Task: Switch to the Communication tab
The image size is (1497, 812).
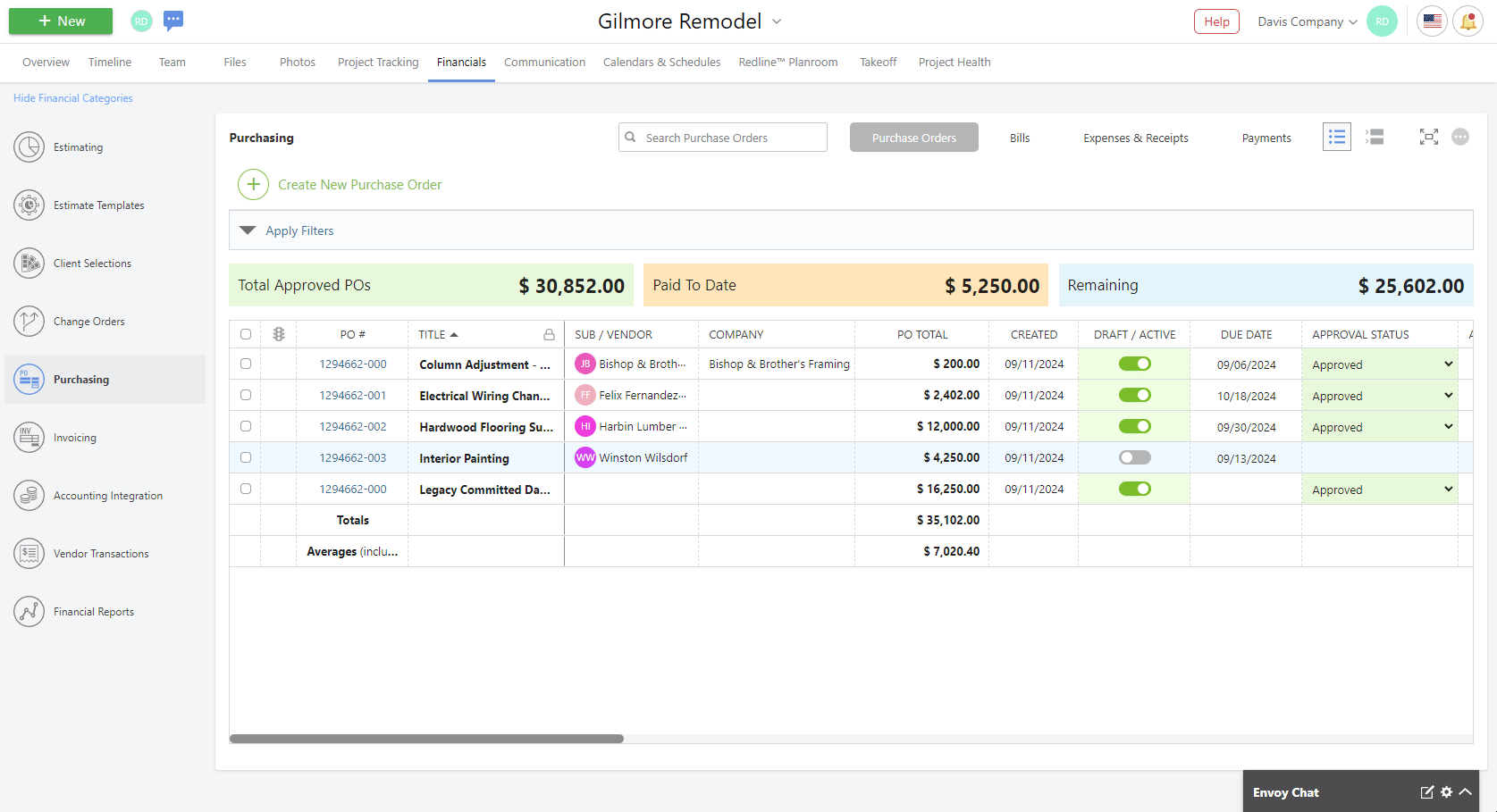Action: pyautogui.click(x=544, y=62)
